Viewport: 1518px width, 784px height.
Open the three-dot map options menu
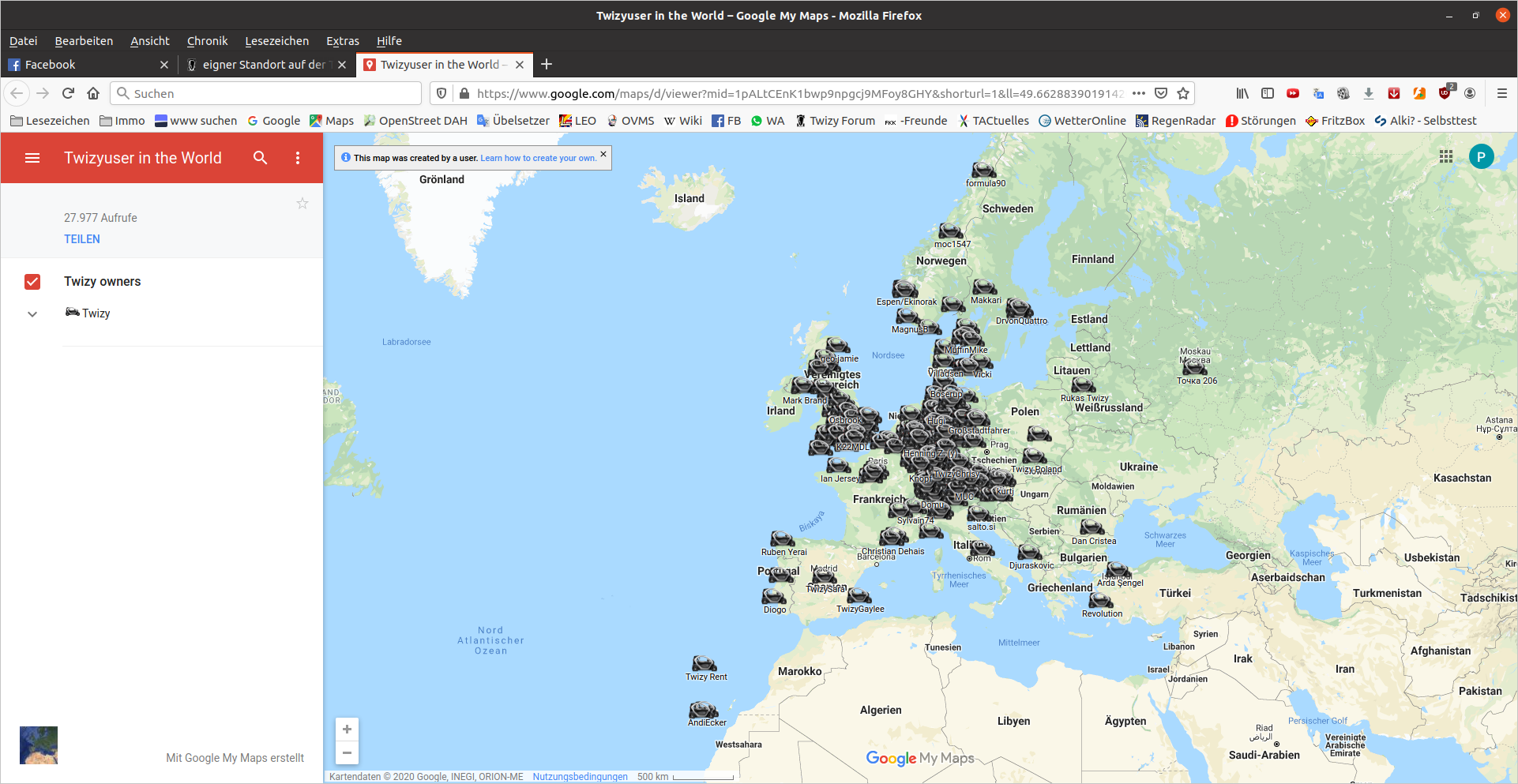[298, 158]
